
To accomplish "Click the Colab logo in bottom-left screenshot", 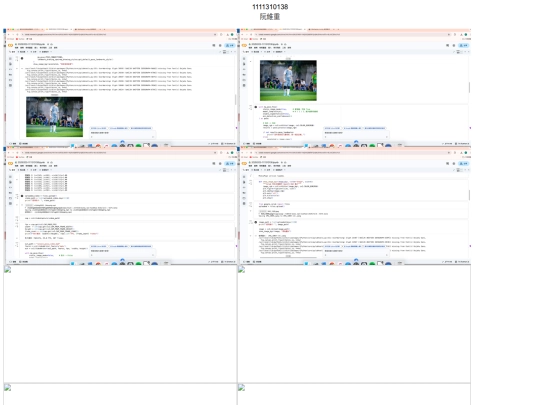I will coord(10,164).
